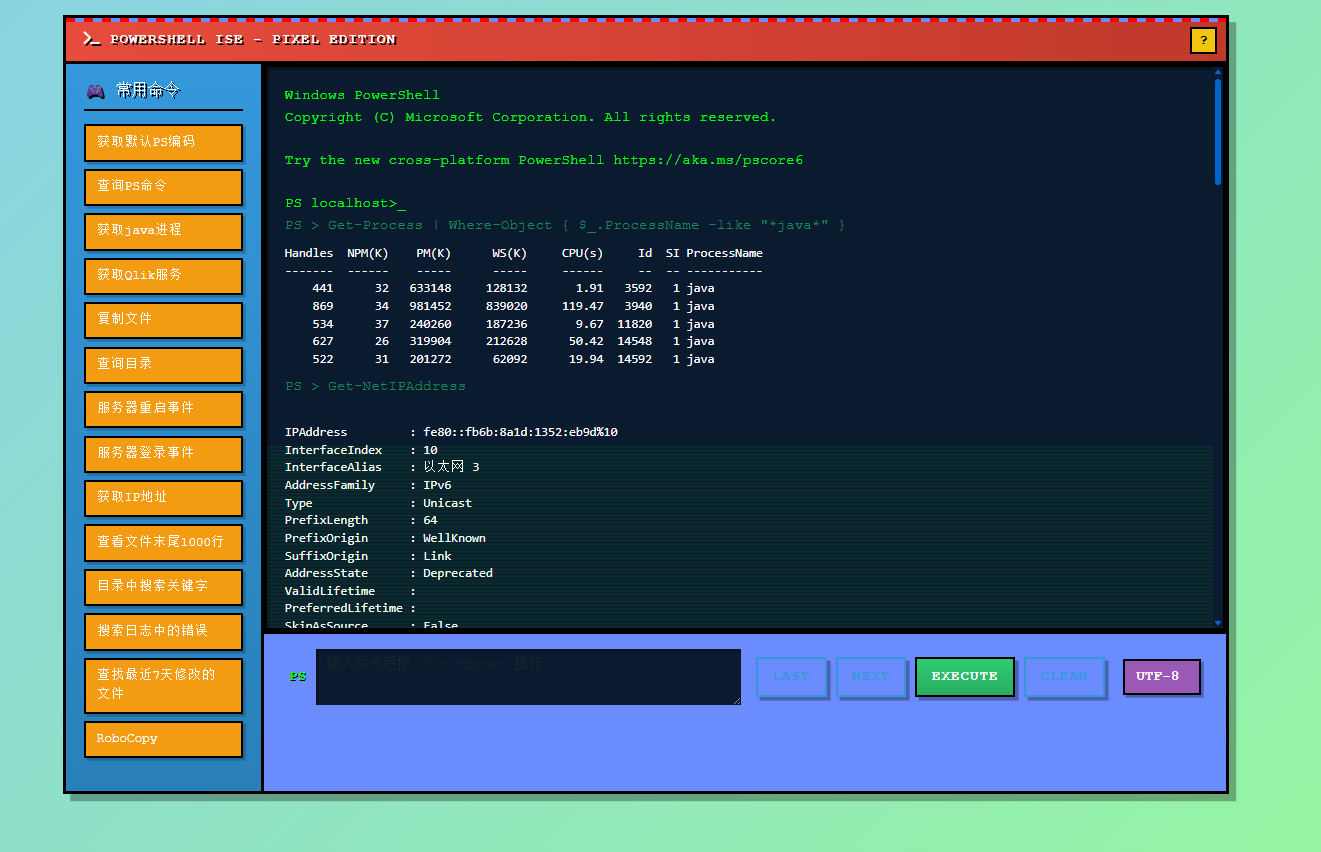Select 查询目录 in the sidebar
1321x852 pixels.
pos(163,364)
